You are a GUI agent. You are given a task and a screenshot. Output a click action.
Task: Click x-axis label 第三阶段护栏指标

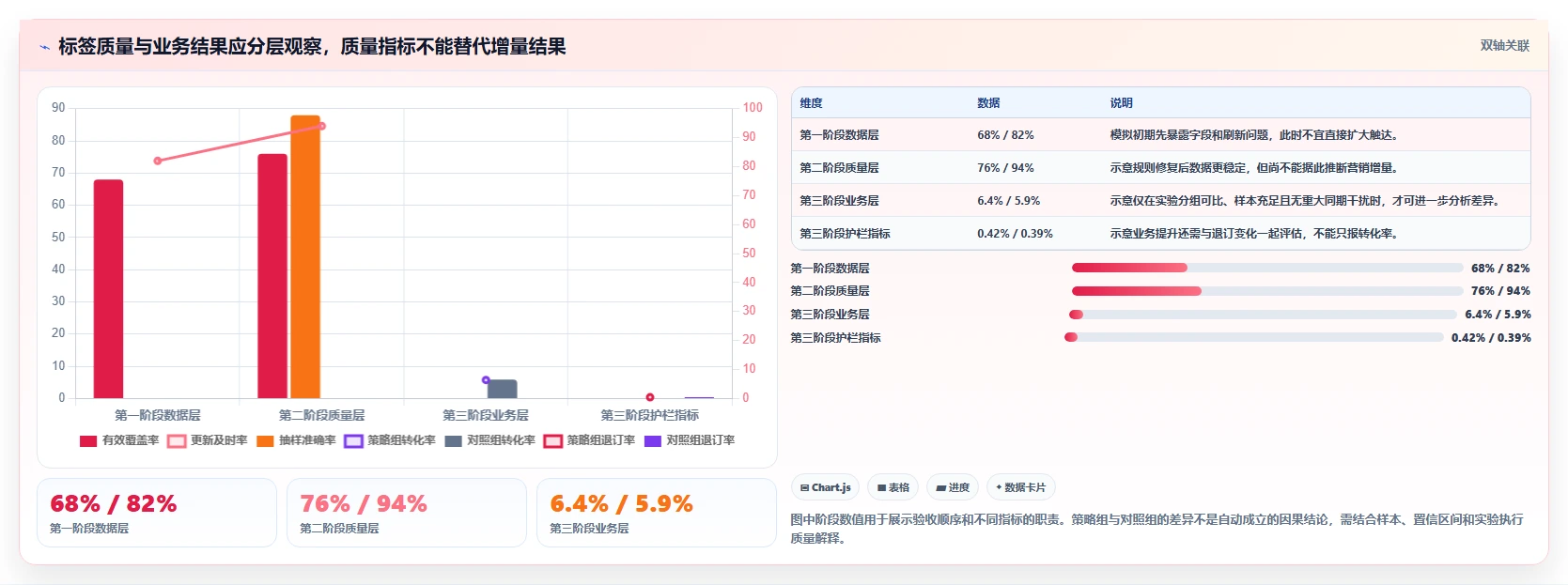pos(650,415)
